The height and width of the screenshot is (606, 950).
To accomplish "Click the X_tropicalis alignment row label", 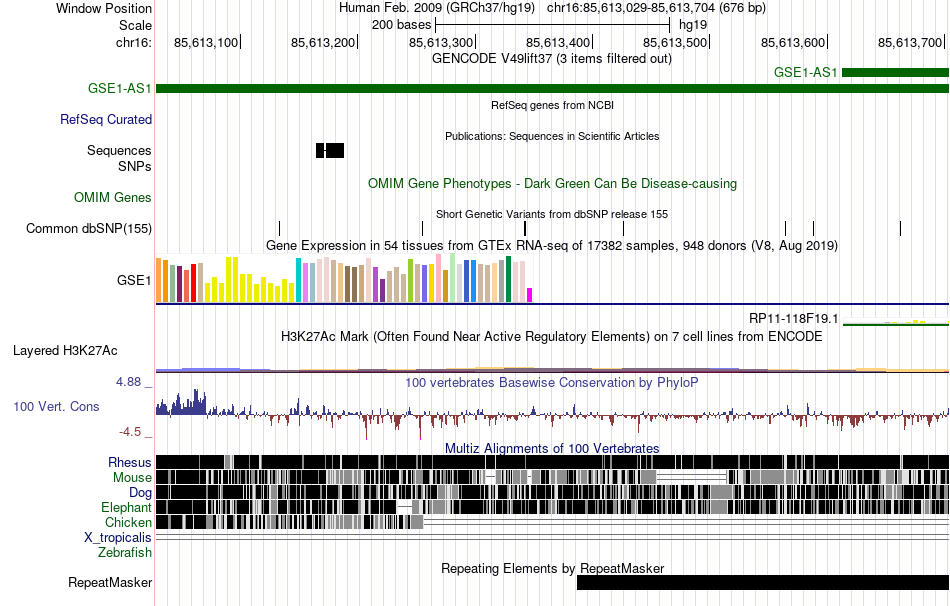I will tap(118, 538).
